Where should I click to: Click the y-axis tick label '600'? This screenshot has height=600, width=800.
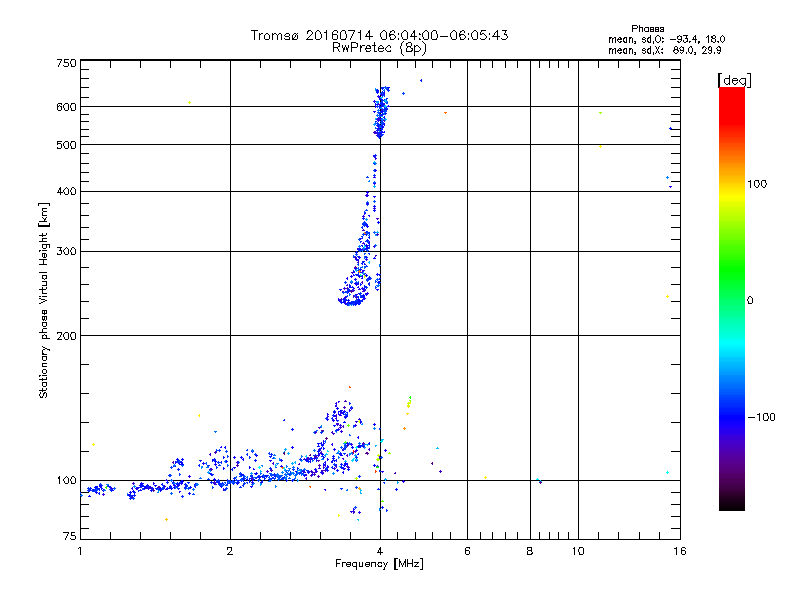pyautogui.click(x=66, y=107)
